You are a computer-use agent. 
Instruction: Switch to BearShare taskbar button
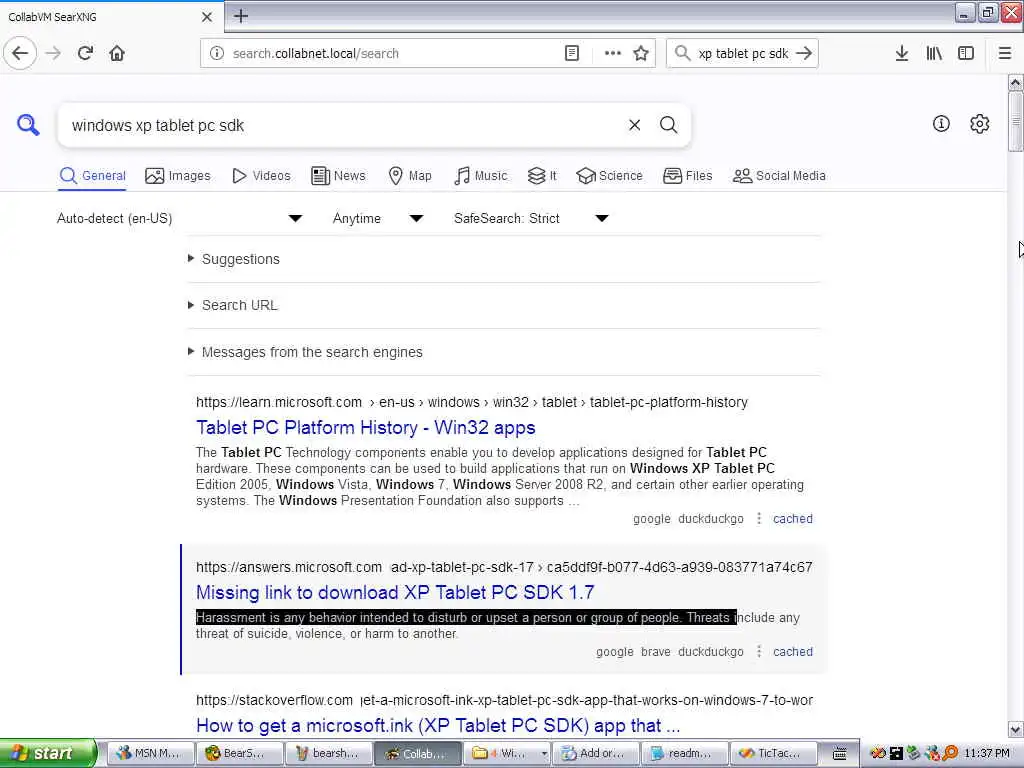coord(240,753)
